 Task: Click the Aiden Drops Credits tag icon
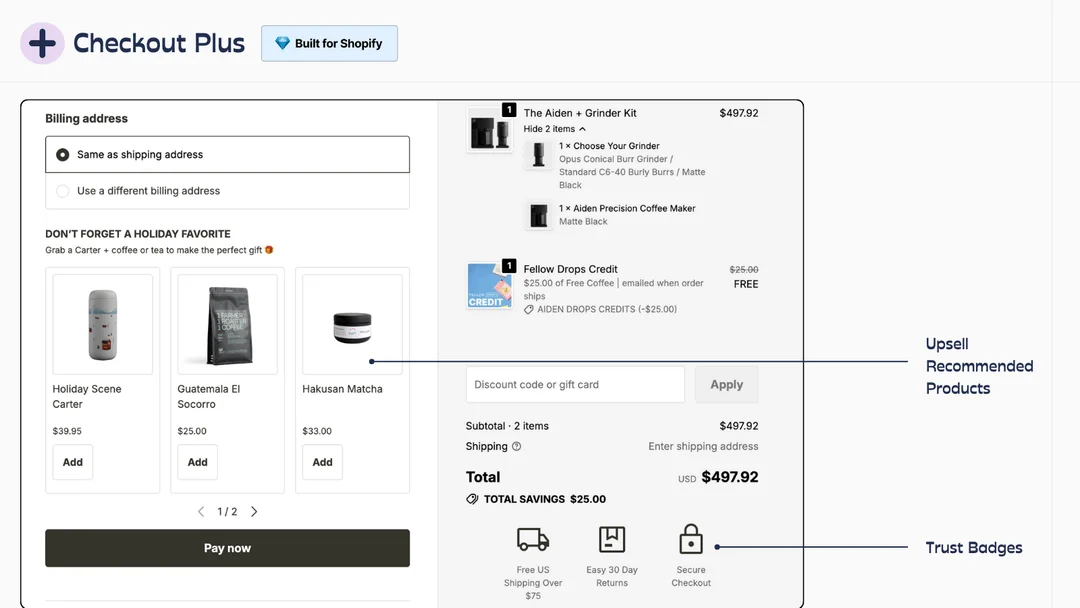528,310
